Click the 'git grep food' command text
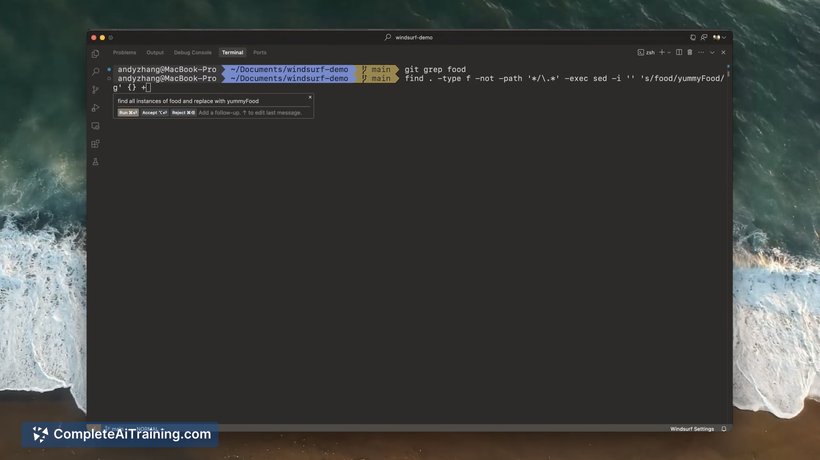This screenshot has height=460, width=820. pos(435,69)
